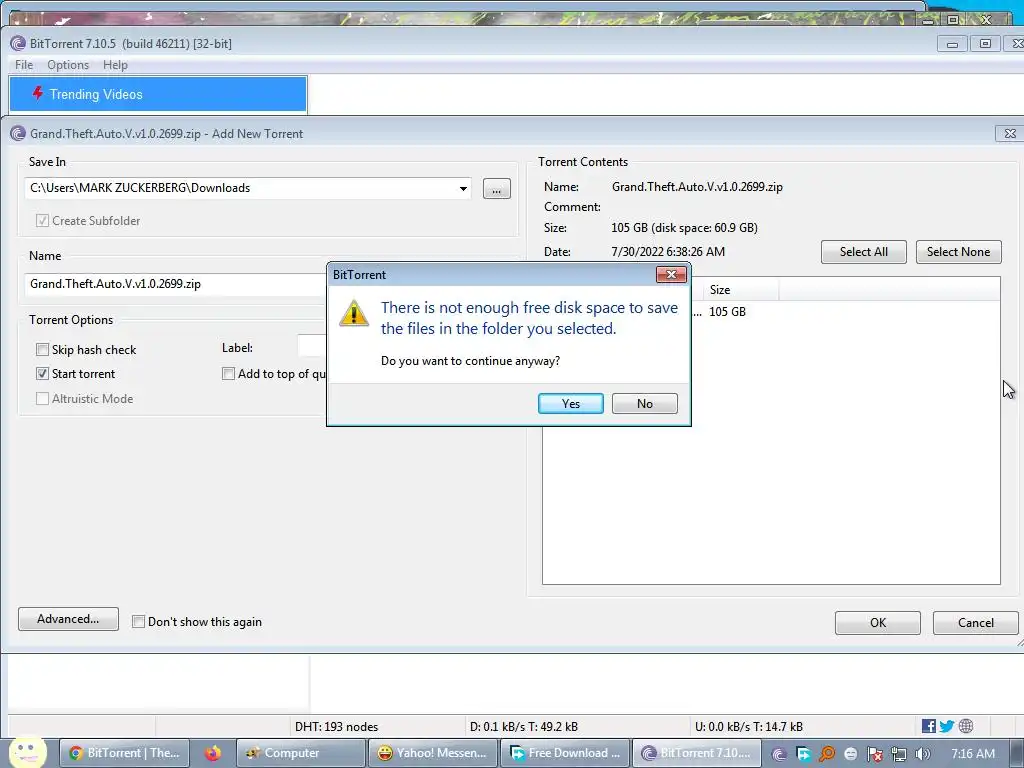Viewport: 1024px width, 768px height.
Task: Open the Facebook icon in the status bar
Action: [928, 726]
